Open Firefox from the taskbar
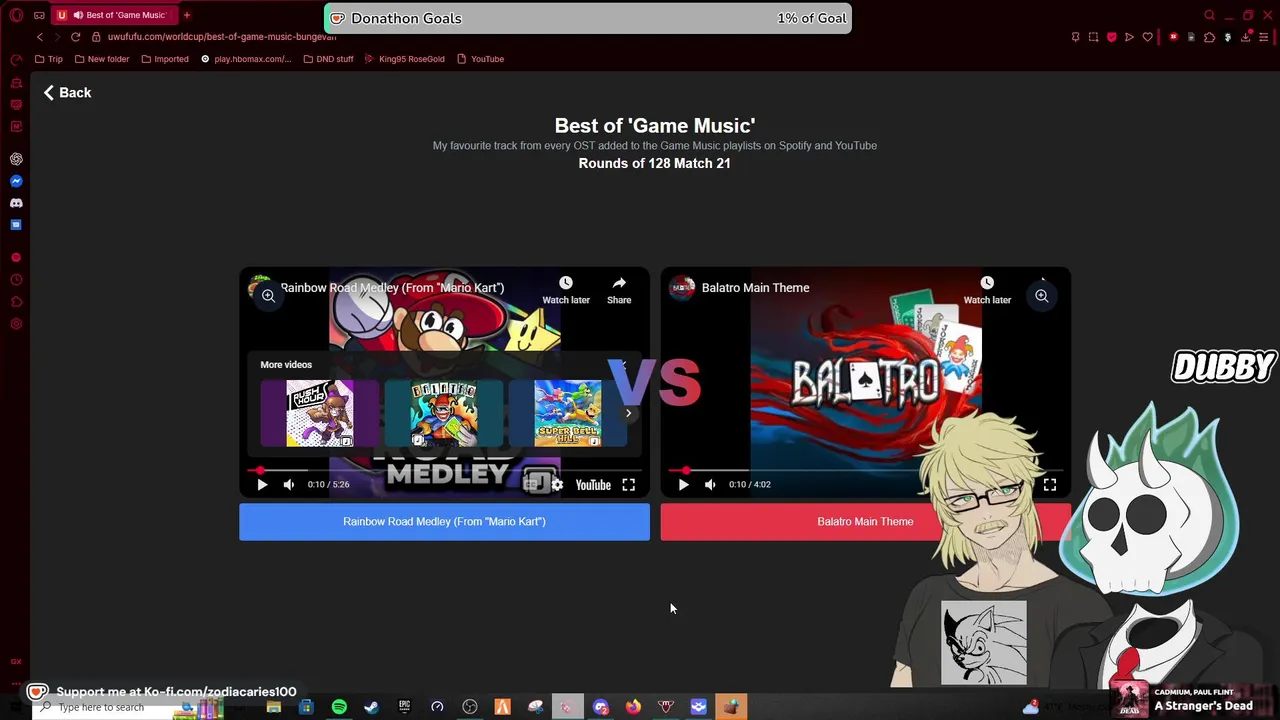The width and height of the screenshot is (1280, 720). (x=633, y=707)
